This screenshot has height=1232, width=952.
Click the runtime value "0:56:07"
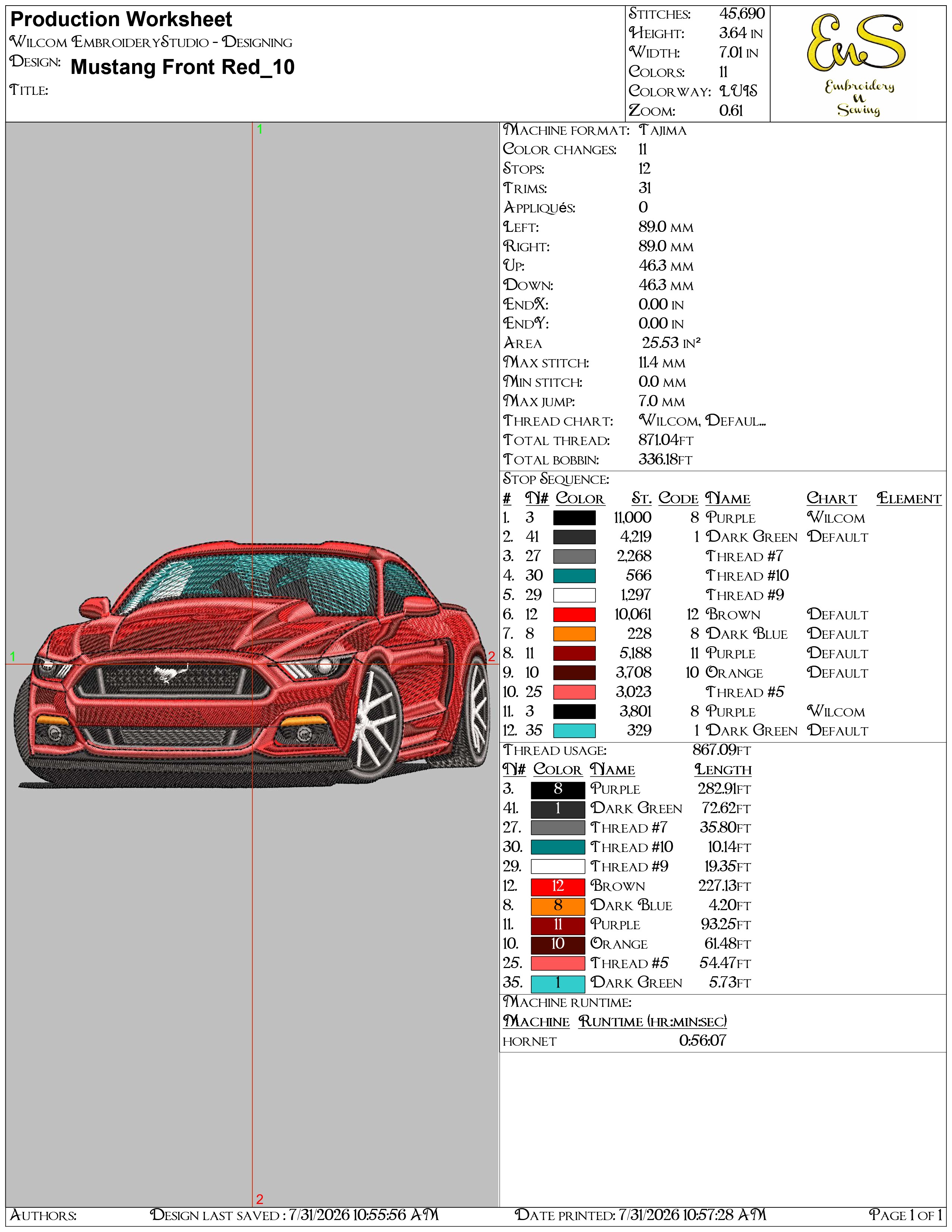pos(702,1041)
